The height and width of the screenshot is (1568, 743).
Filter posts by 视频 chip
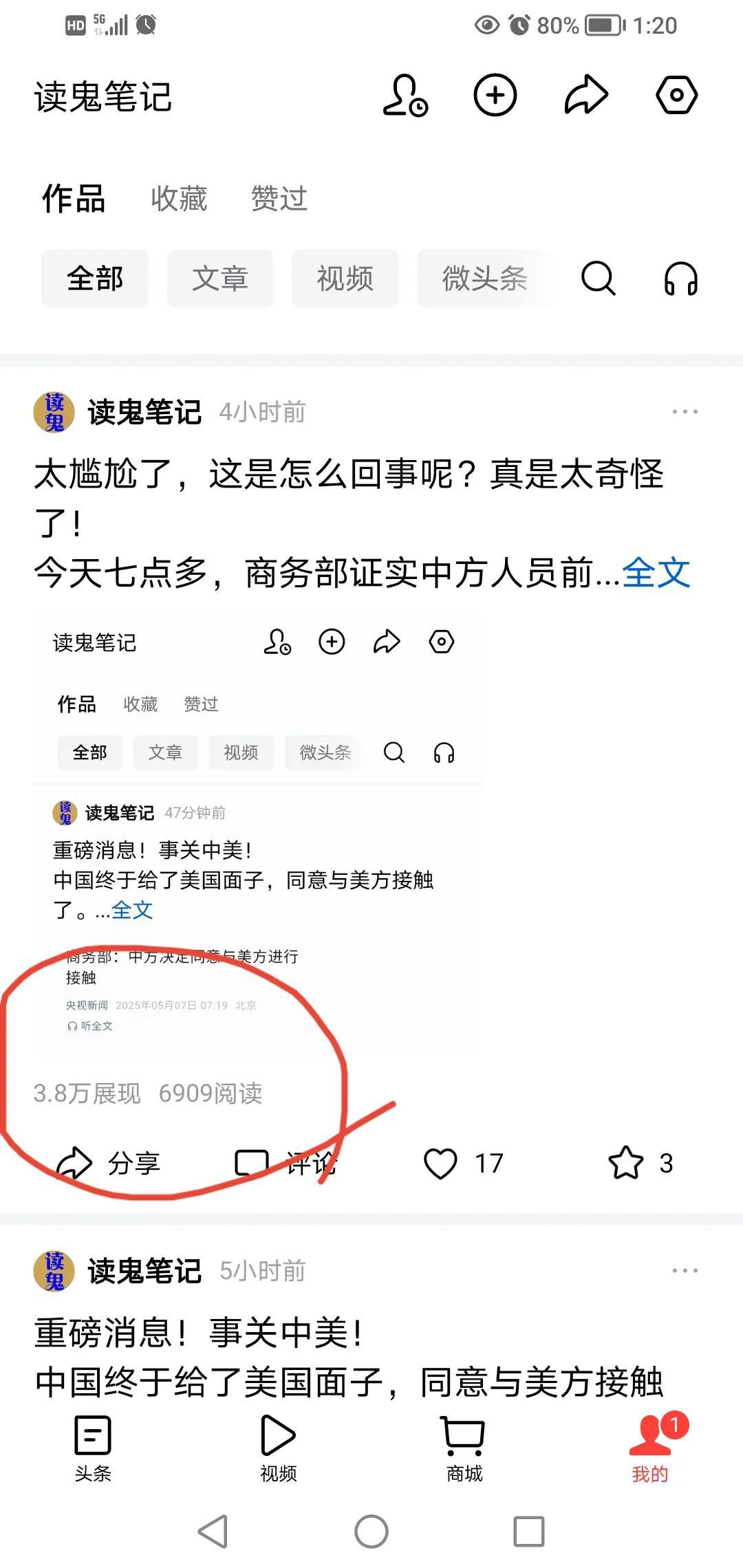click(345, 279)
